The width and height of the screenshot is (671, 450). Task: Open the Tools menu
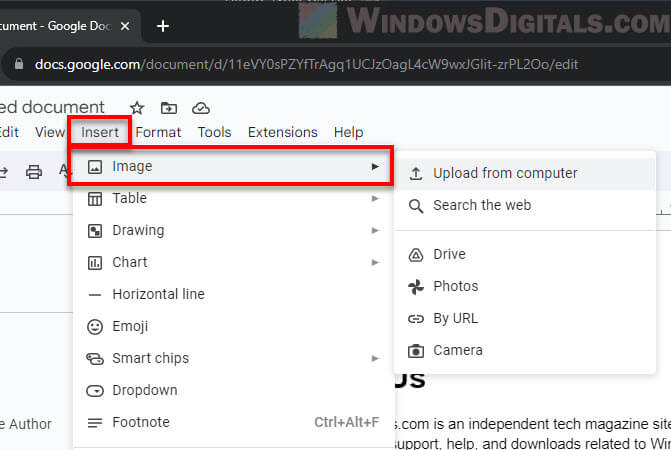point(214,132)
